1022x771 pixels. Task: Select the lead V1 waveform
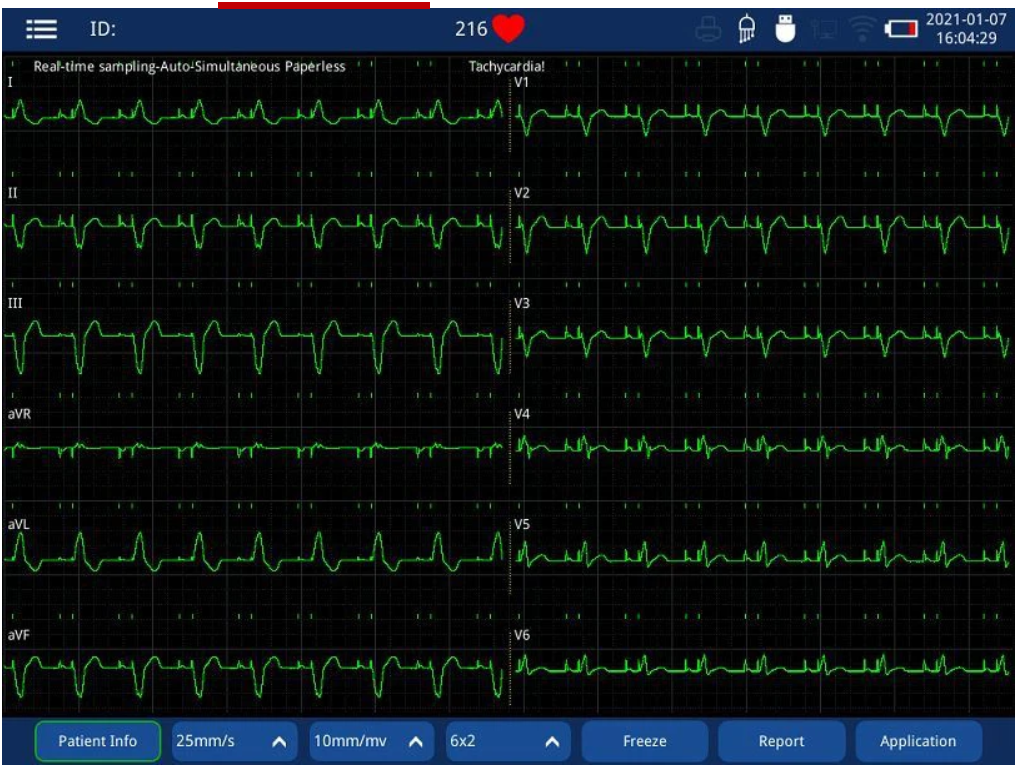pos(760,117)
